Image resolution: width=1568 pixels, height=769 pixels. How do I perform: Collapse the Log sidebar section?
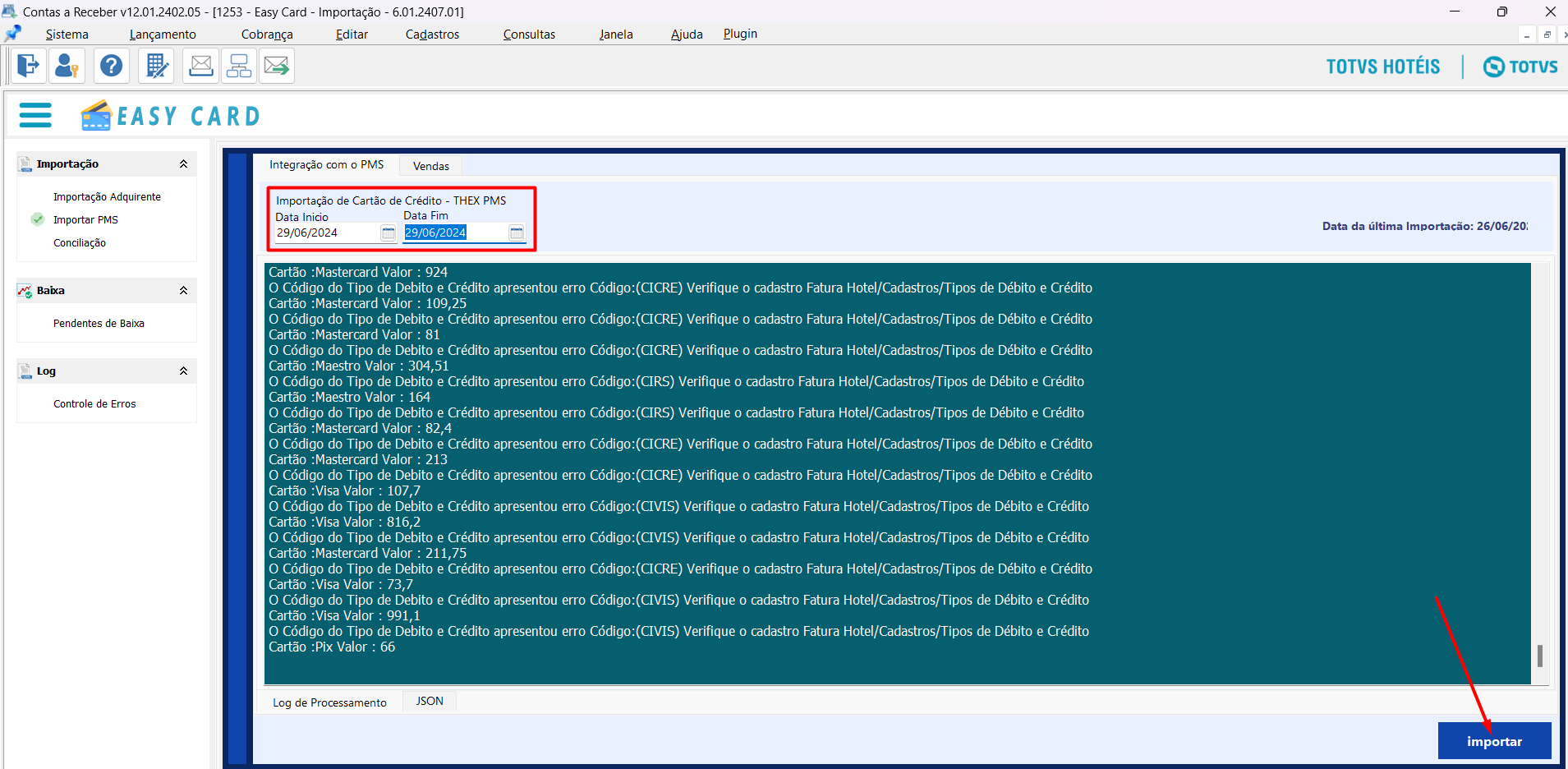(184, 371)
